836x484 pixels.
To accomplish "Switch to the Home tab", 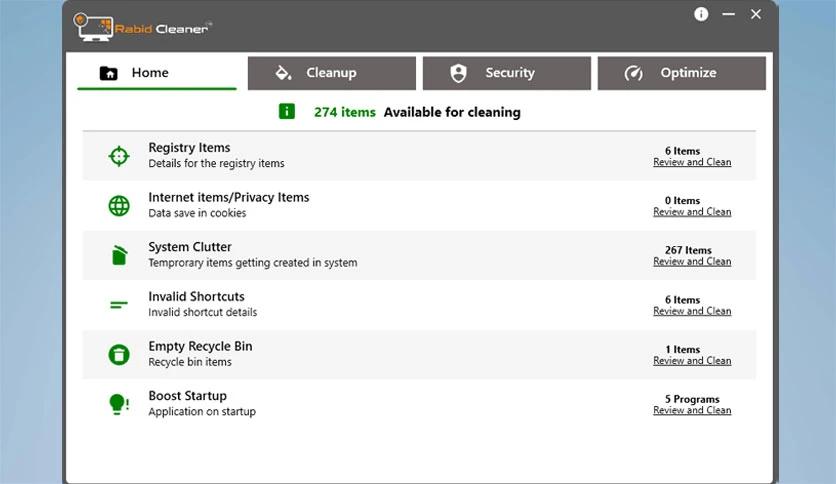I will coord(157,73).
